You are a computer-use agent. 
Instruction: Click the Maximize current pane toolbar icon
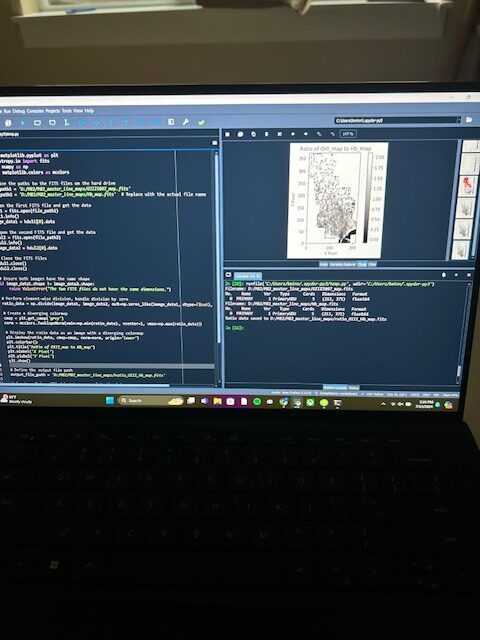click(171, 122)
